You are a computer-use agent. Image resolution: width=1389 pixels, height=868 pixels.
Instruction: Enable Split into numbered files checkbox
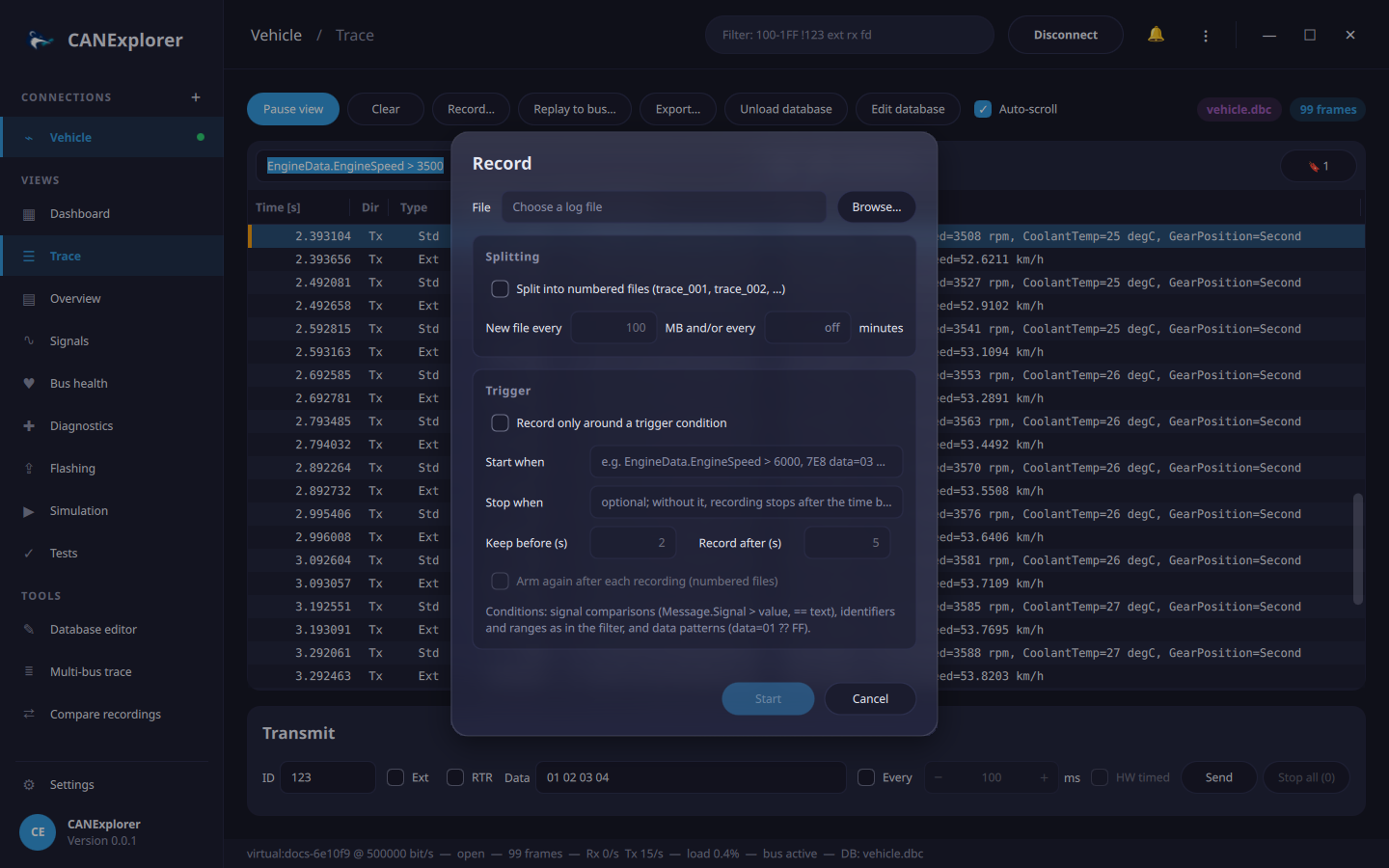tap(500, 289)
